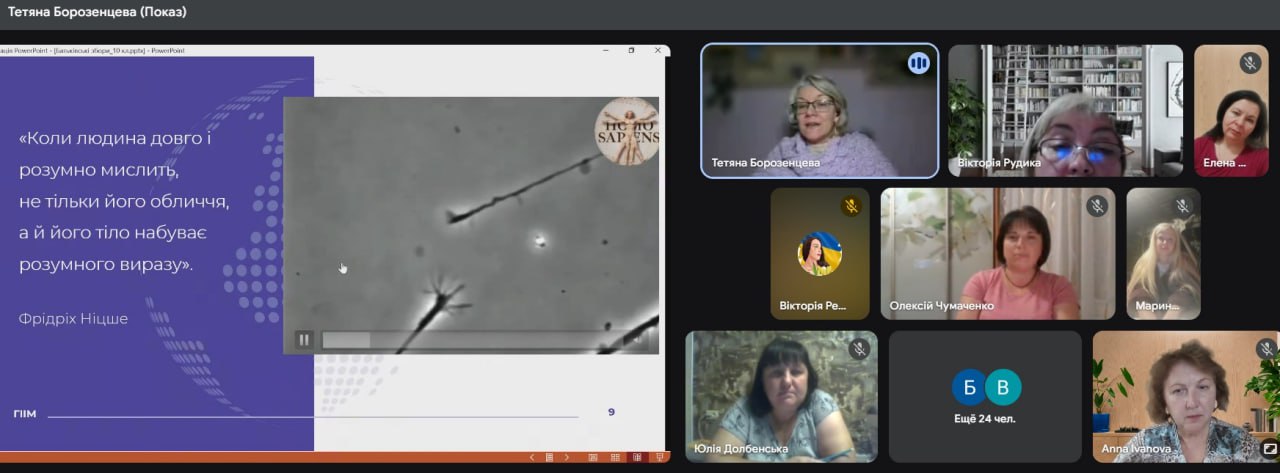This screenshot has width=1280, height=473.
Task: Click picture-in-picture icon on Anna Ivanova tile
Action: point(1269,449)
